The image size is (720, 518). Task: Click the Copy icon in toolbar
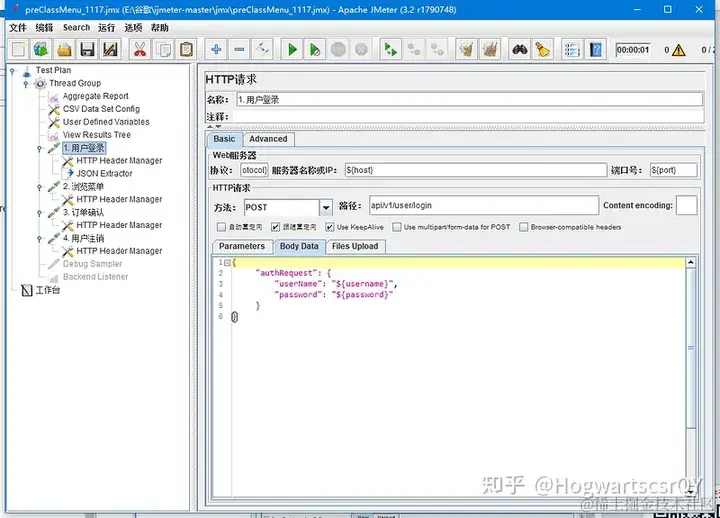tap(163, 49)
